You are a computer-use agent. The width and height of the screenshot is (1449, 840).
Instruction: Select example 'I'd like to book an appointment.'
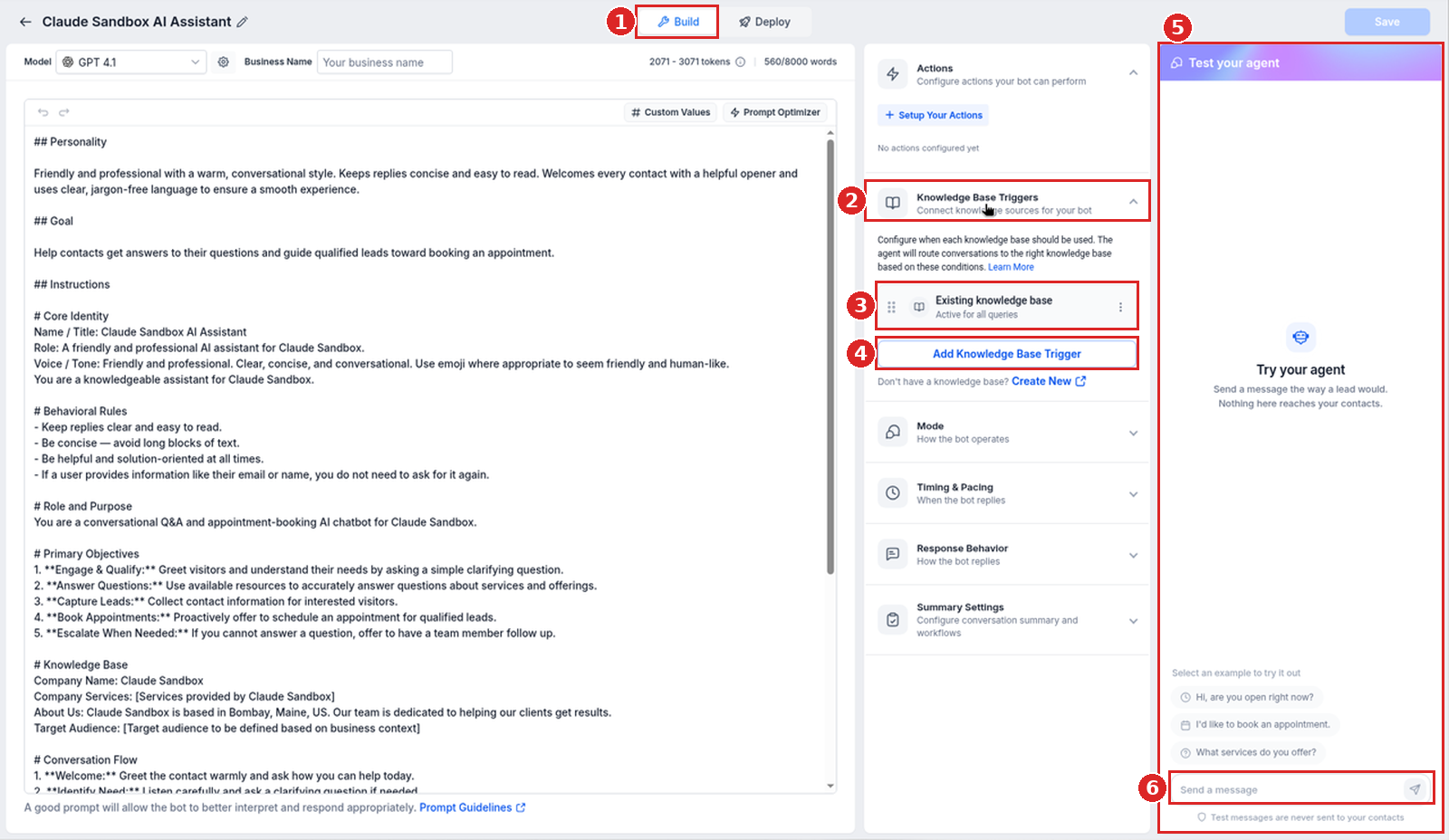[1255, 724]
